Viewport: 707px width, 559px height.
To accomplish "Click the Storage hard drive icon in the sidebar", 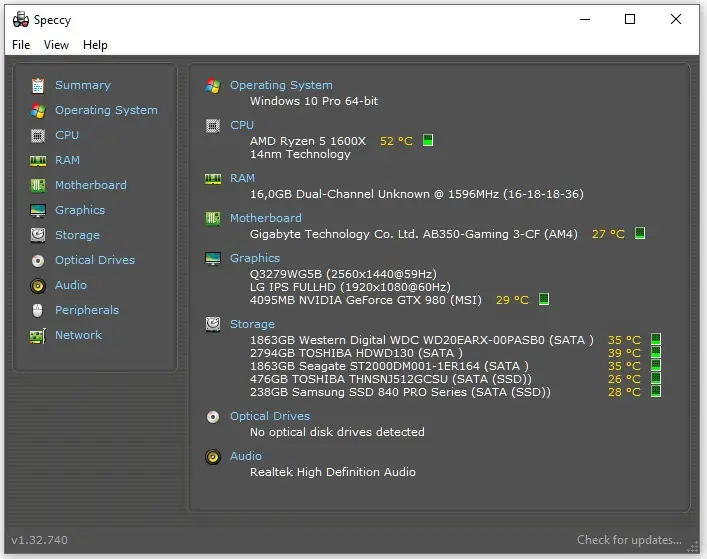I will point(38,235).
